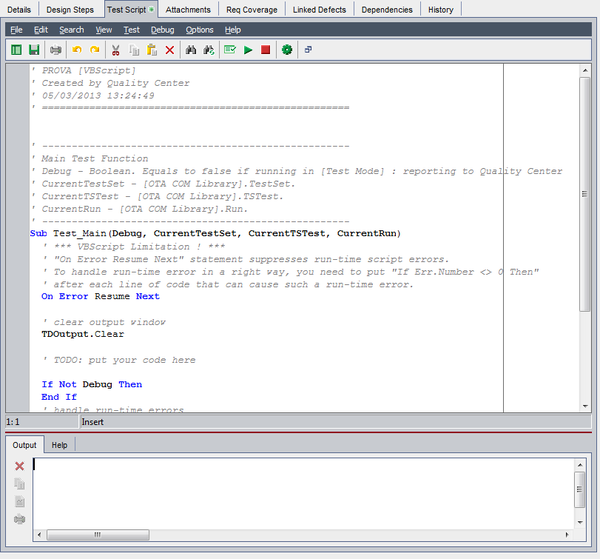The width and height of the screenshot is (600, 559).
Task: Click the code editor scroll-up arrow
Action: click(585, 70)
